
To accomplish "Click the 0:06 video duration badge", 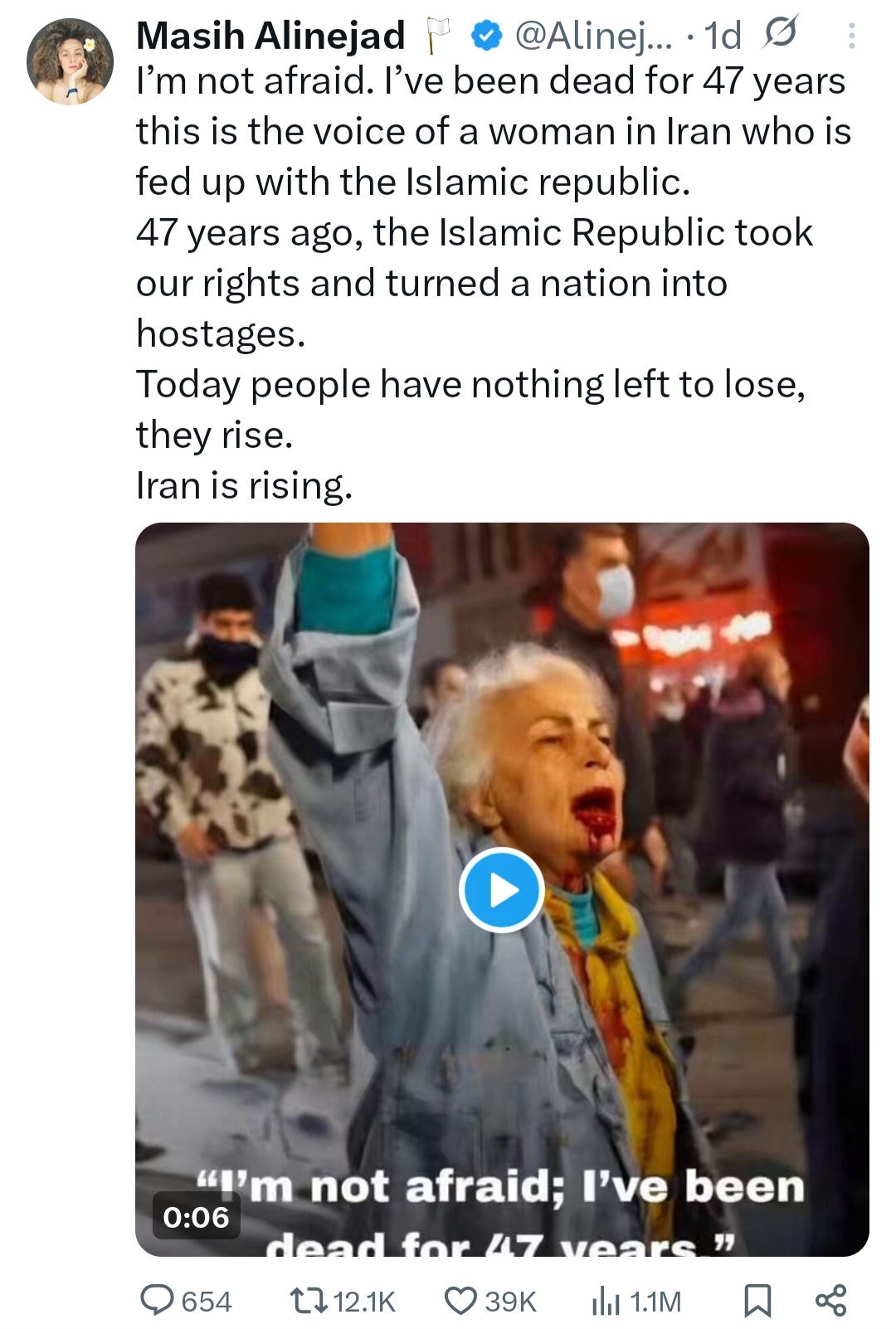I will (196, 1217).
